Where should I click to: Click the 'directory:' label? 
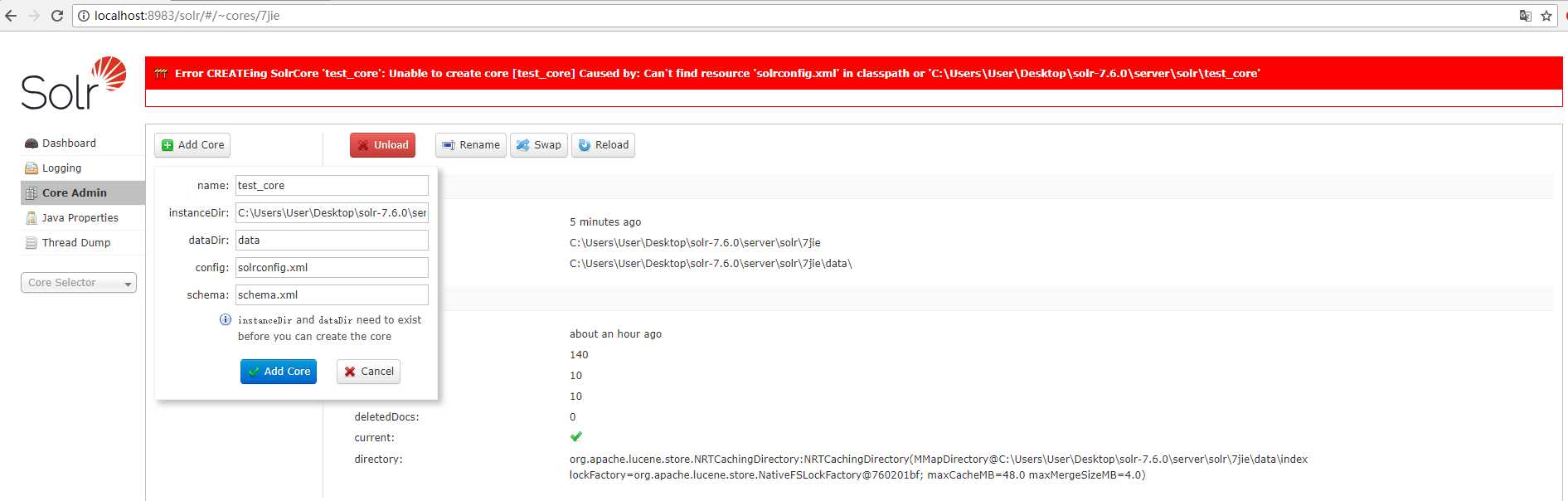tap(378, 460)
